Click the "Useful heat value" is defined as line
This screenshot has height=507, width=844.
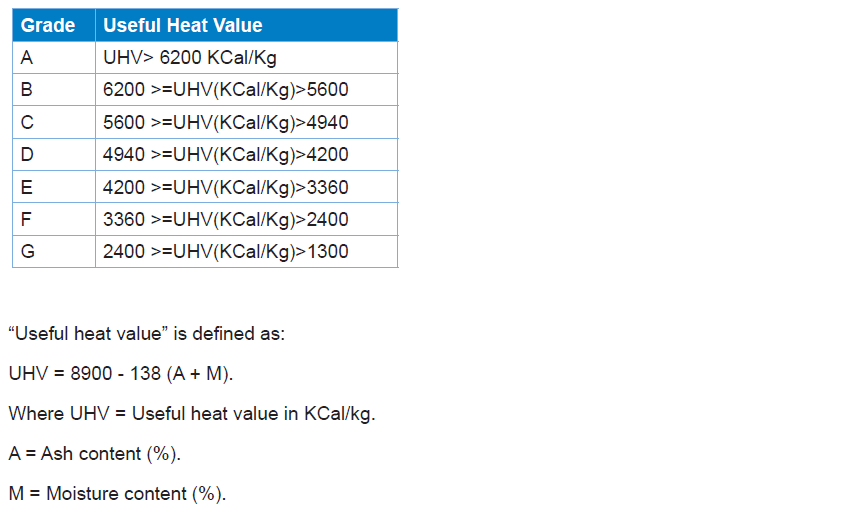[146, 333]
